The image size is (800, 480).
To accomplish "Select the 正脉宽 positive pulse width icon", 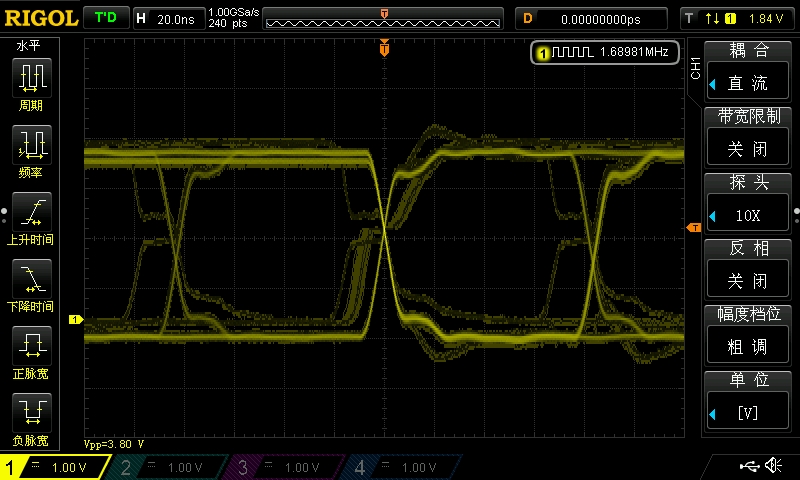I will pyautogui.click(x=32, y=346).
